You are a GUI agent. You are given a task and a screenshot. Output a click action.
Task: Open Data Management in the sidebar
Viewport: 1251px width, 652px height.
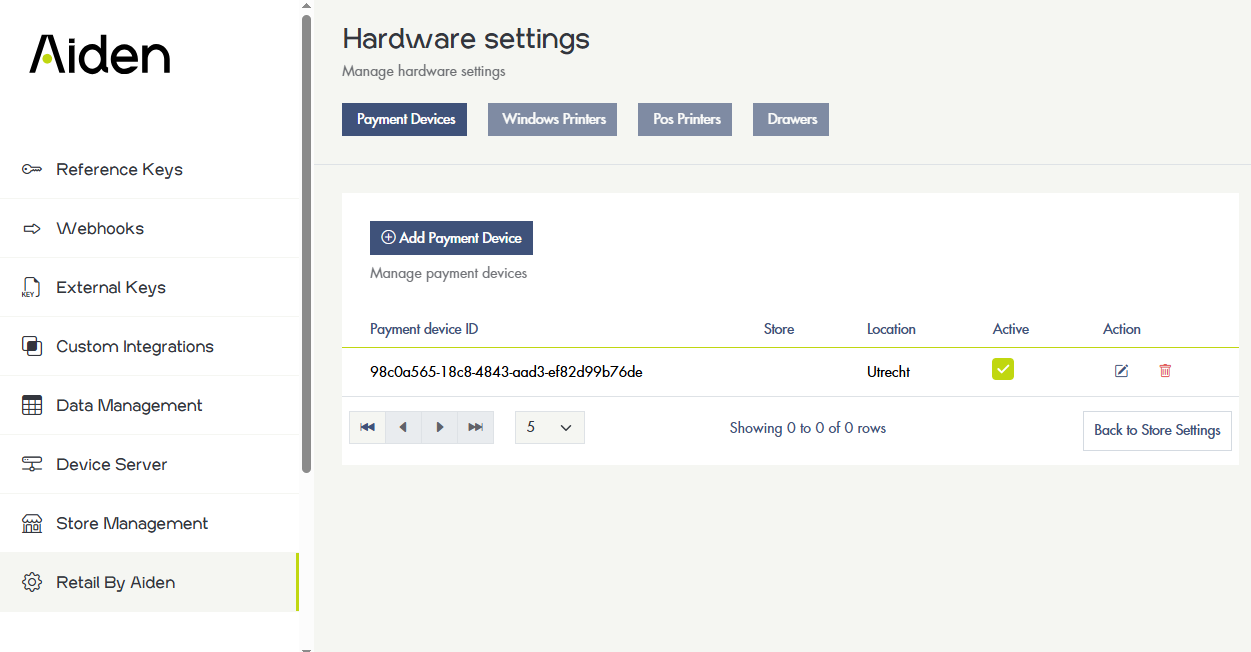[129, 406]
